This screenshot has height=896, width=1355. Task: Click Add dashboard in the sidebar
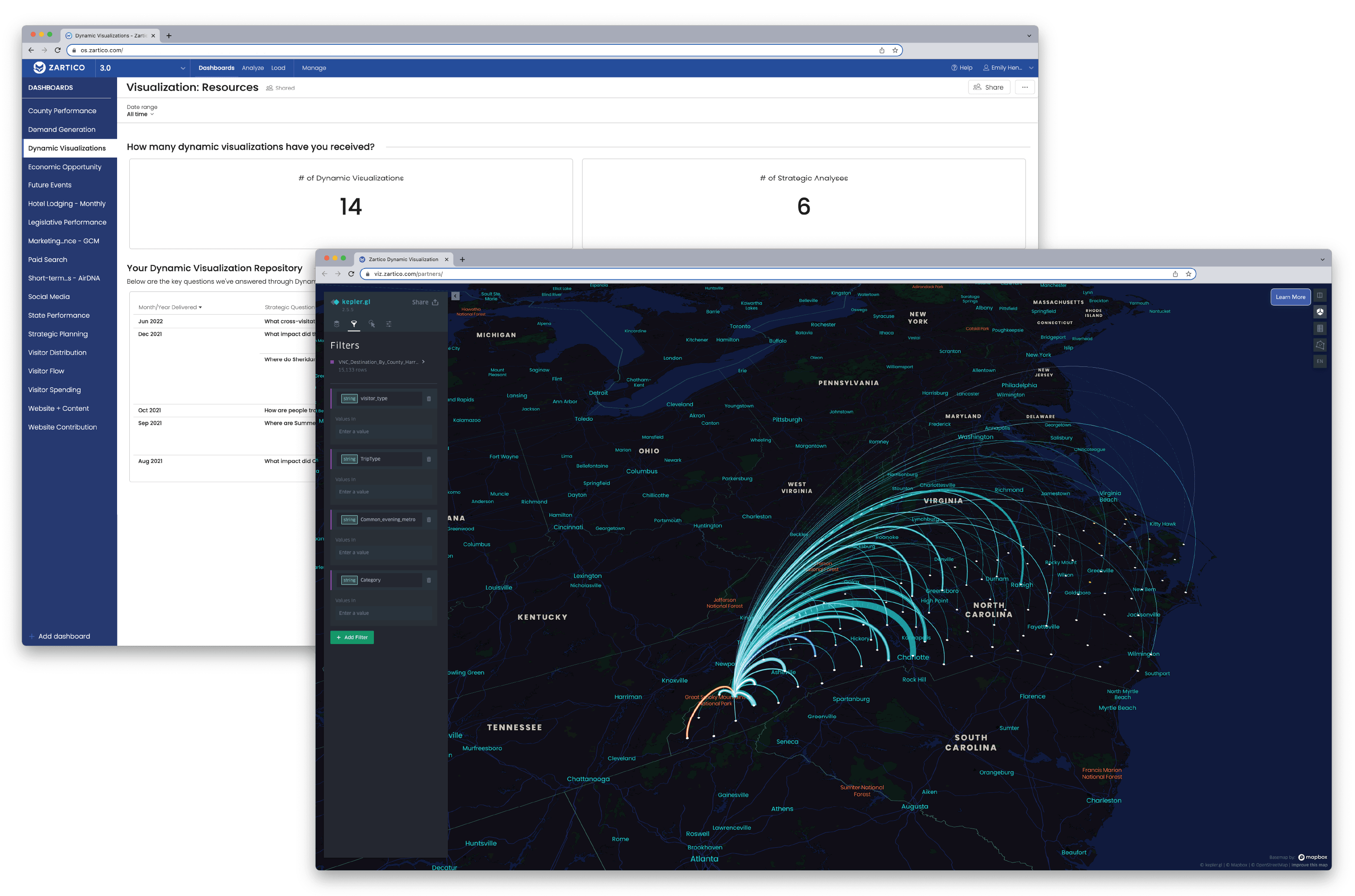coord(60,637)
